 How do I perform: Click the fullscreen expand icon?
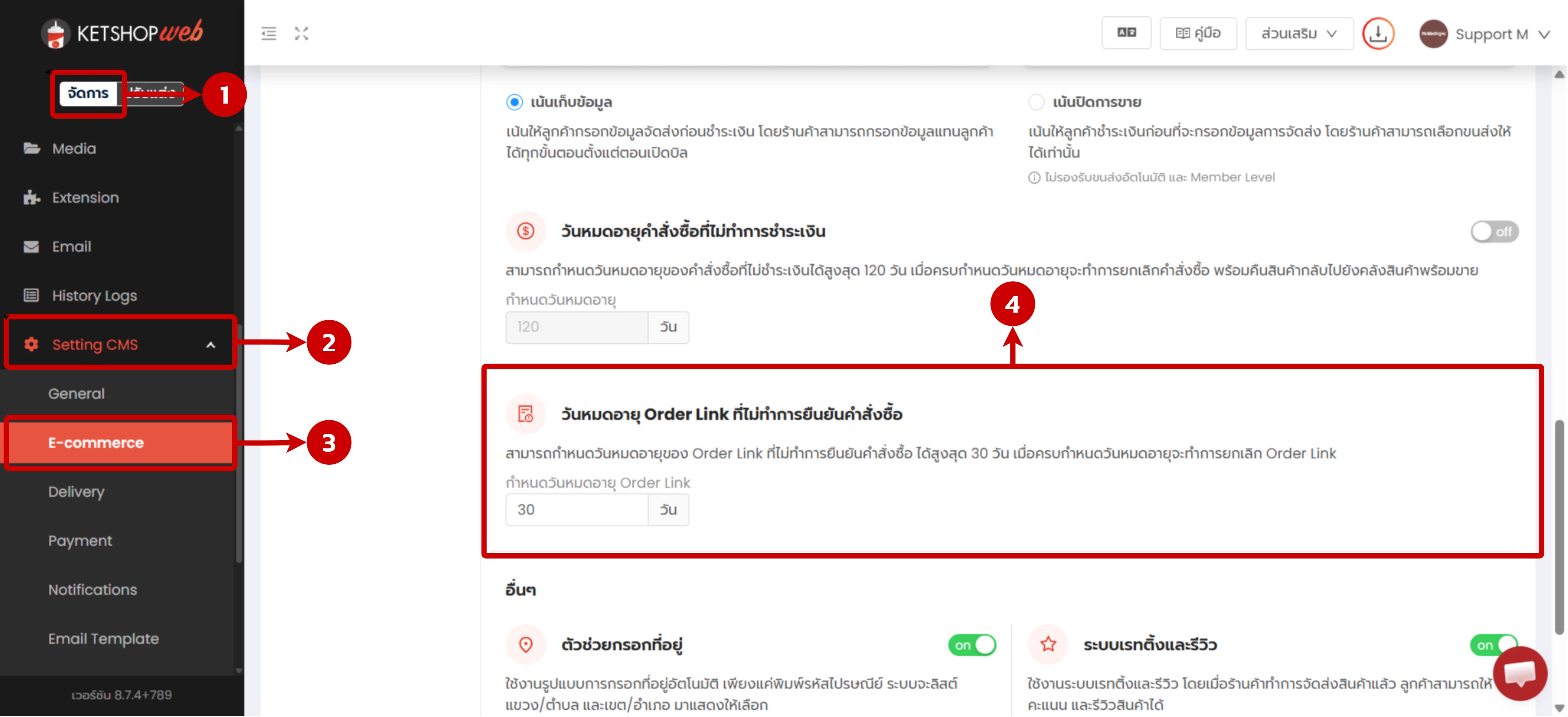tap(301, 34)
